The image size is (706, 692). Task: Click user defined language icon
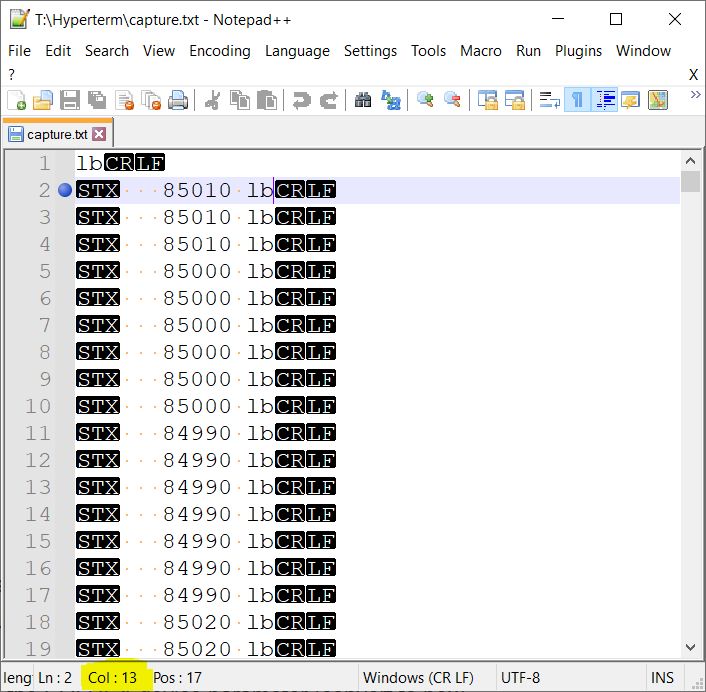pyautogui.click(x=631, y=100)
